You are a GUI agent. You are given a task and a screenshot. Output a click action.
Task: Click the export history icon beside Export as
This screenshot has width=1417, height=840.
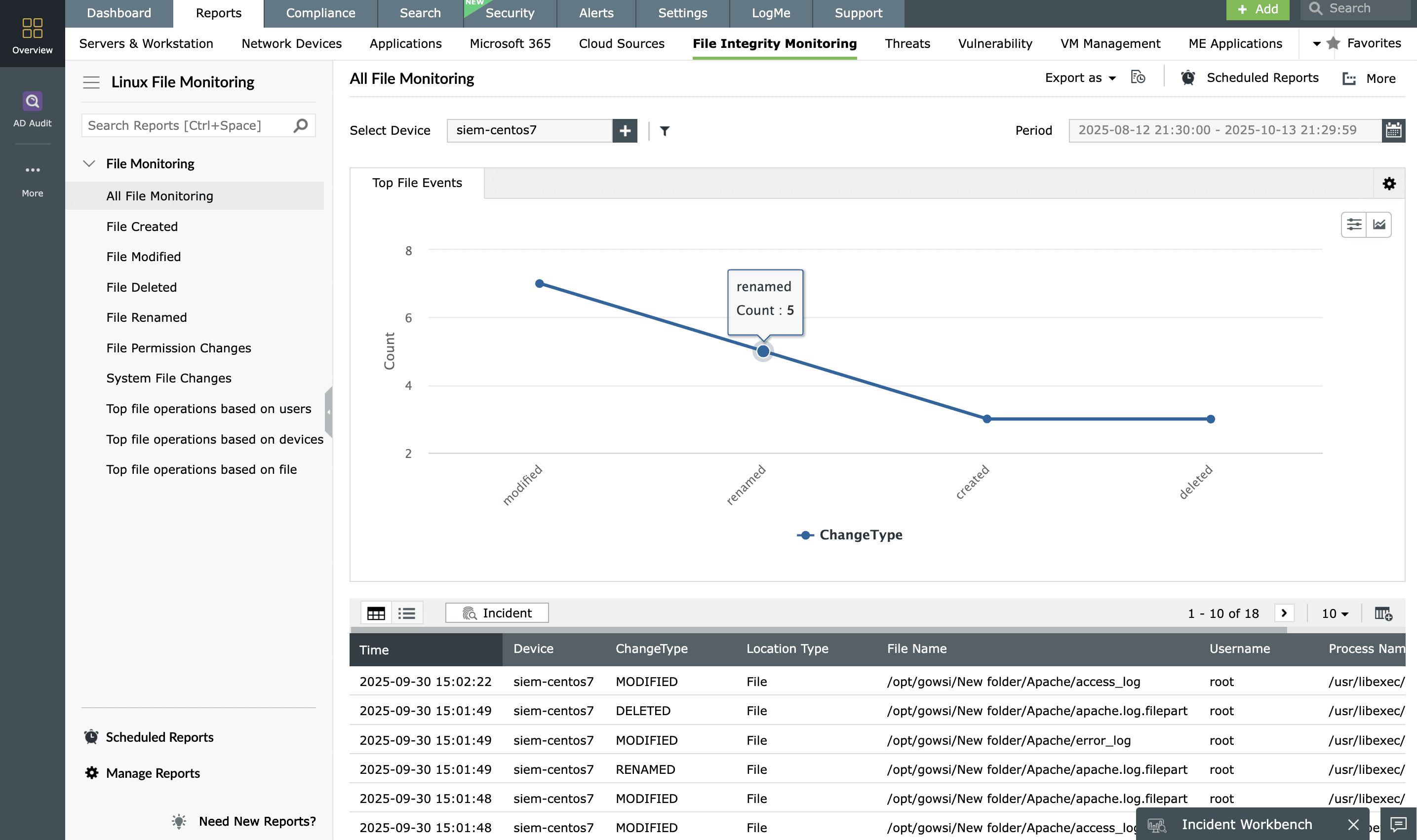1138,77
